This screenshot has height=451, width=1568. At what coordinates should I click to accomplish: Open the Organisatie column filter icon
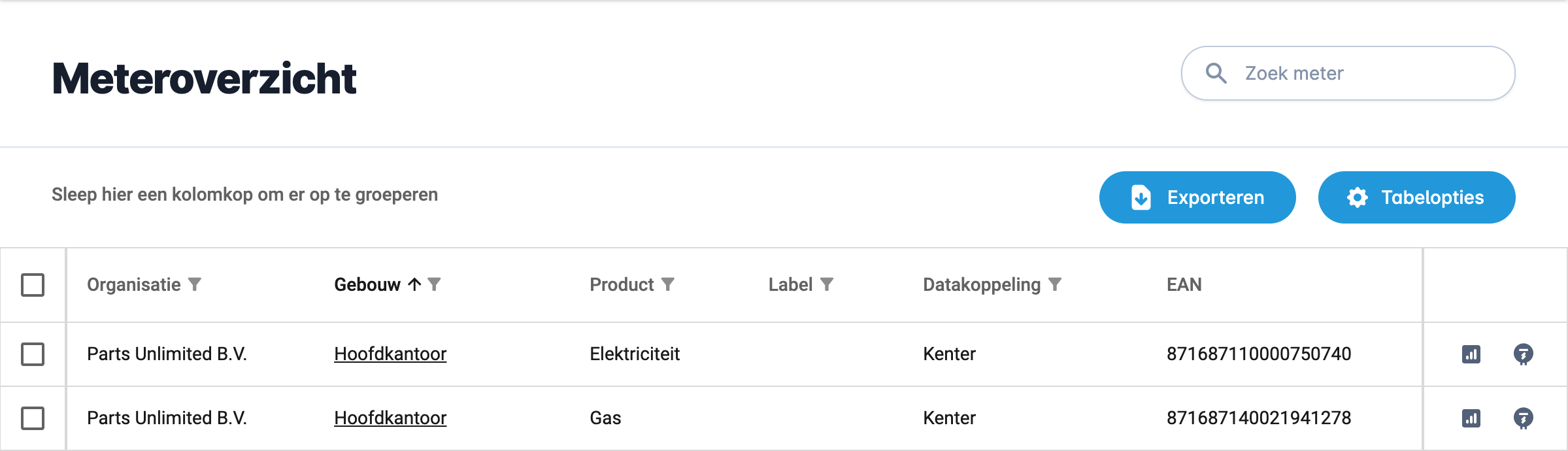[195, 284]
